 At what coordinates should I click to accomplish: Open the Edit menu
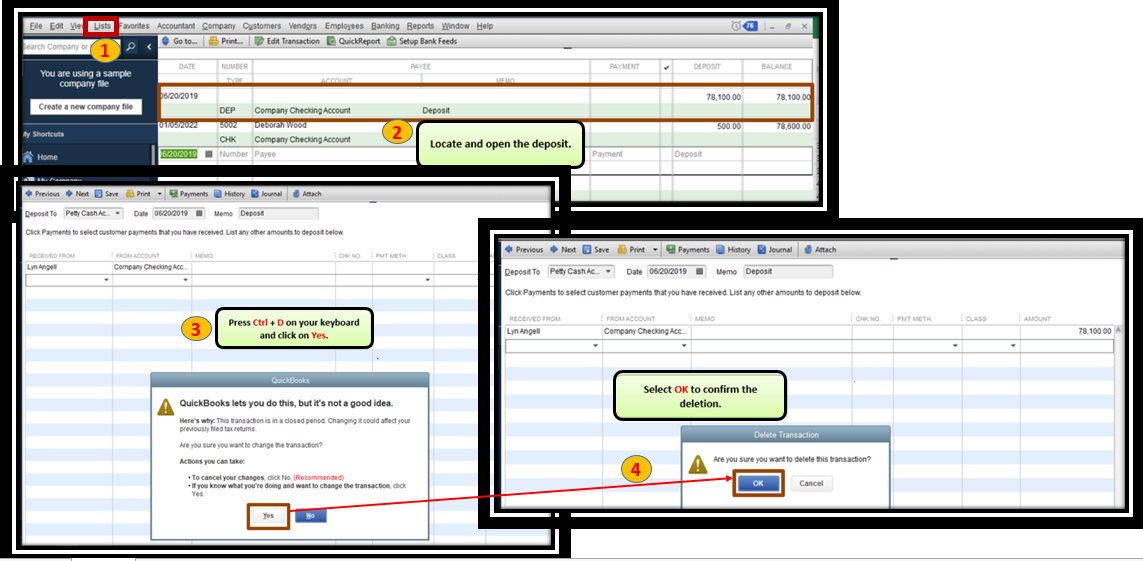56,26
